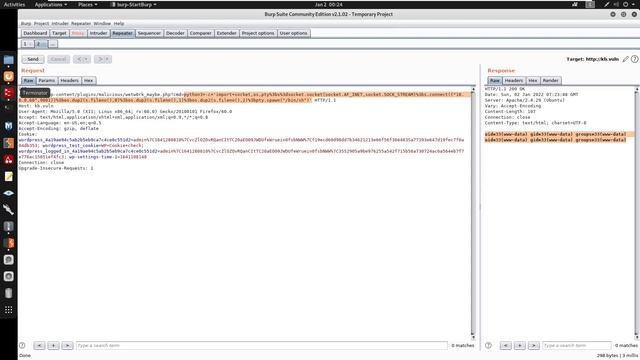The image size is (640, 360).
Task: Click Activities in top bar
Action: [x=14, y=4]
